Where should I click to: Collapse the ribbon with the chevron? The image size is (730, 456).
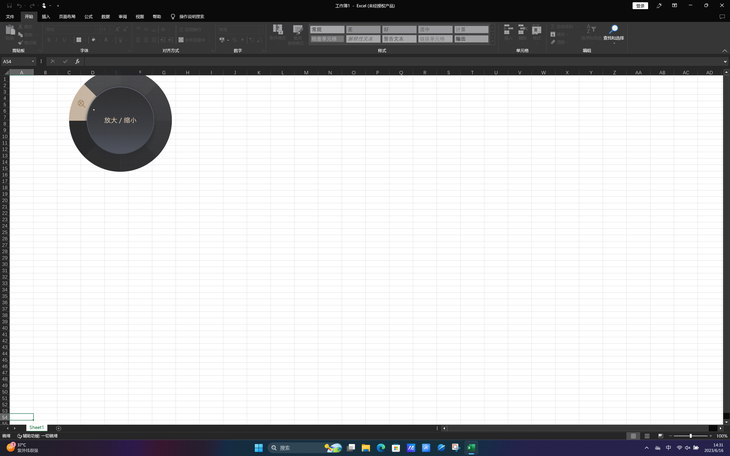tap(724, 50)
